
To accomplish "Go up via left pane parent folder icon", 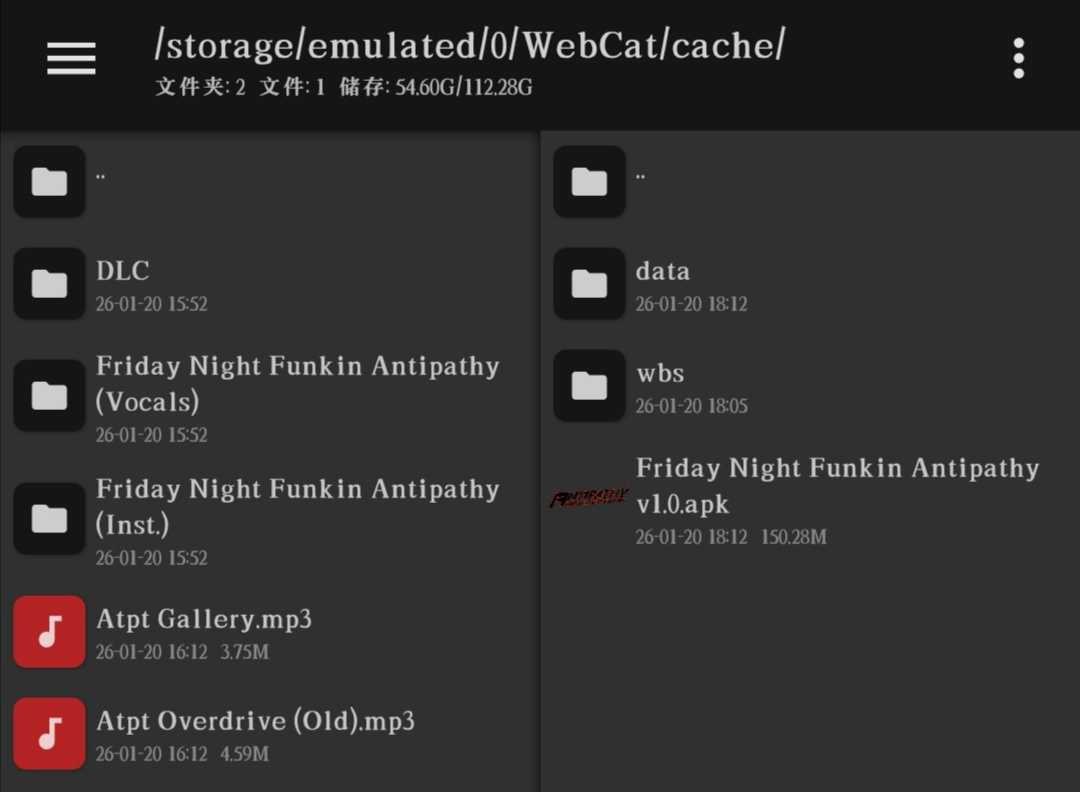I will click(49, 182).
